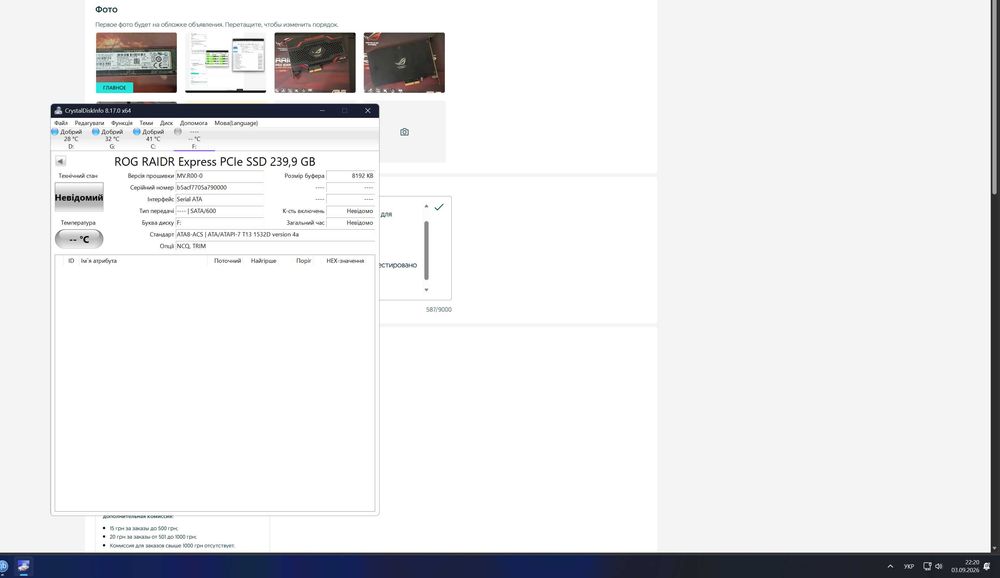This screenshot has width=1000, height=578.
Task: Click the CrystalDiskInfo taskbar icon
Action: coord(24,566)
